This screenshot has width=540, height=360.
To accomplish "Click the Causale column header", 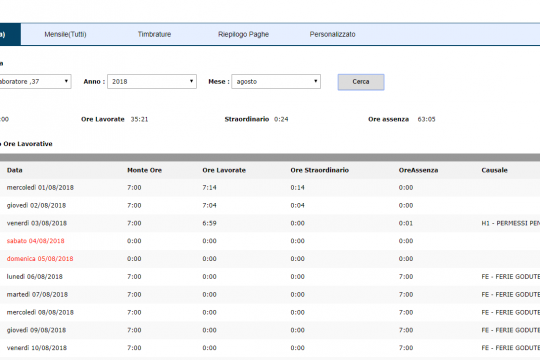I will tap(495, 170).
